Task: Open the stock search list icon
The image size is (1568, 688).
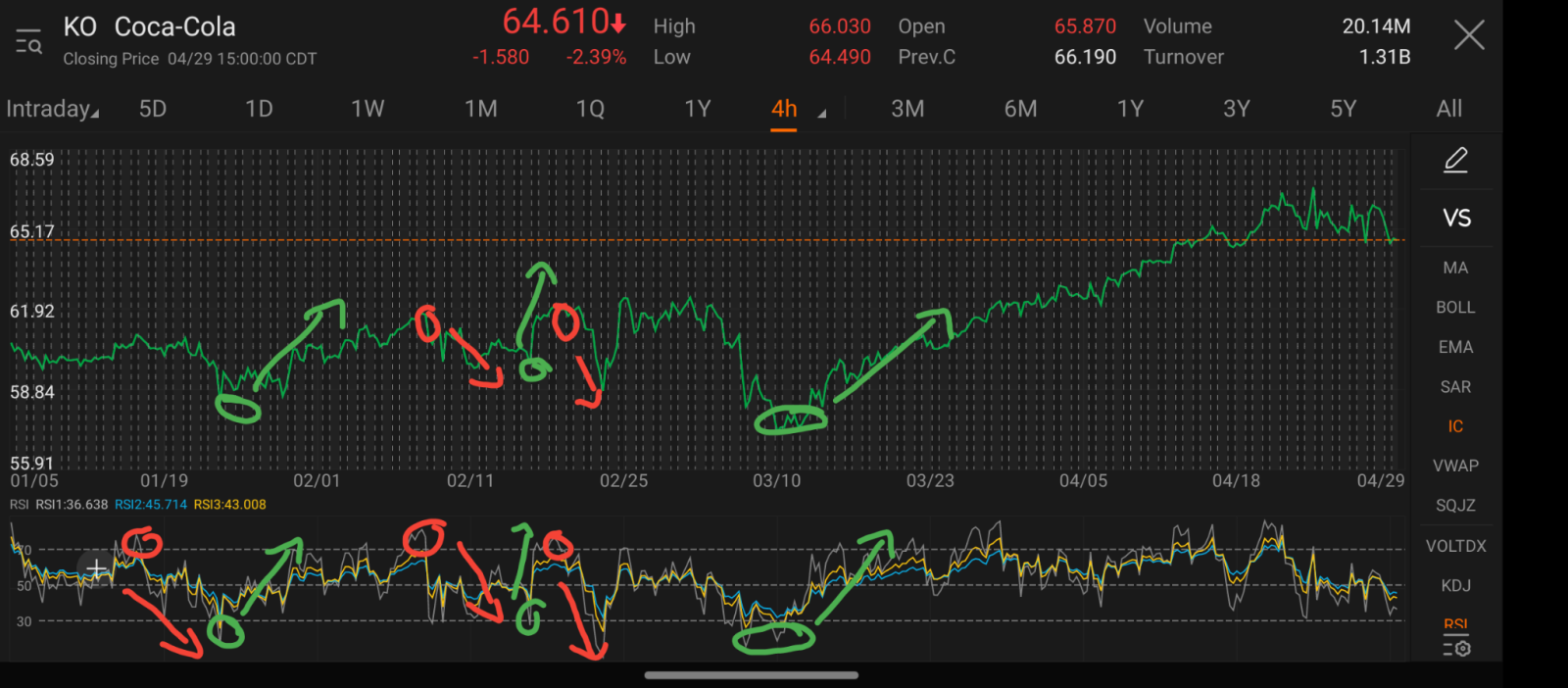Action: (x=28, y=41)
